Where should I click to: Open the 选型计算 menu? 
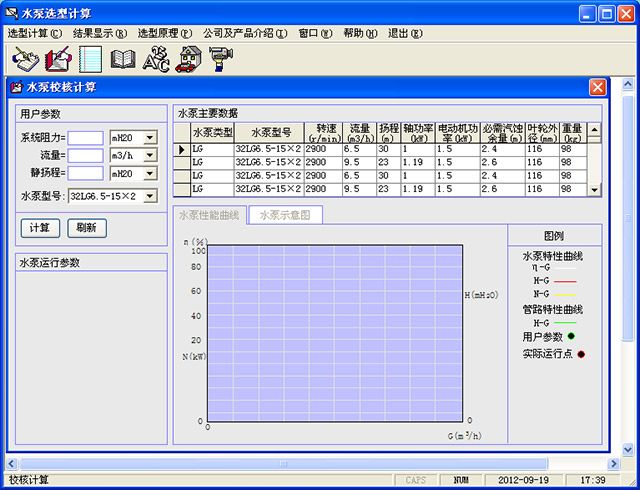point(34,33)
